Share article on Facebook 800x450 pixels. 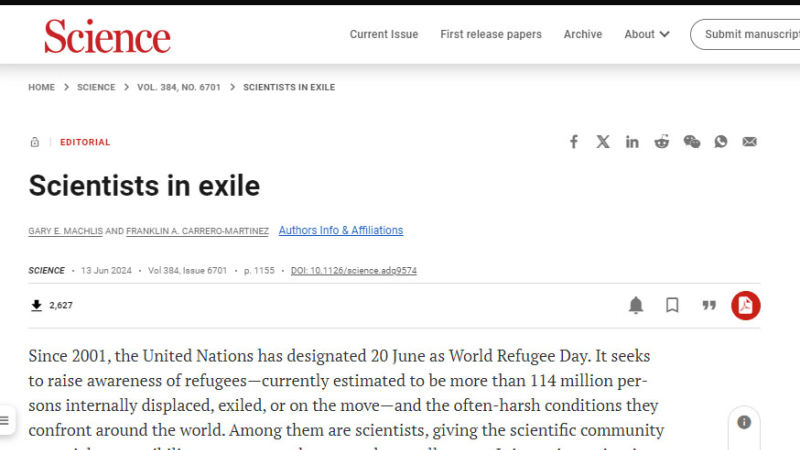coord(573,142)
